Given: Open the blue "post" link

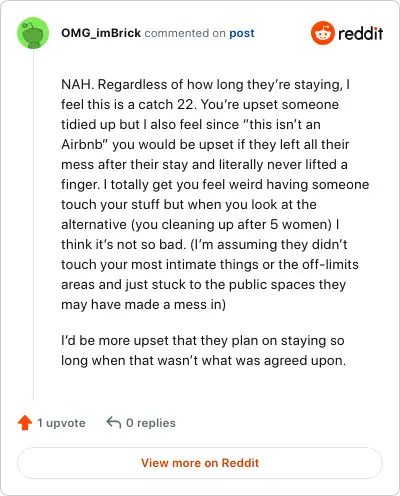Looking at the screenshot, I should coord(242,33).
